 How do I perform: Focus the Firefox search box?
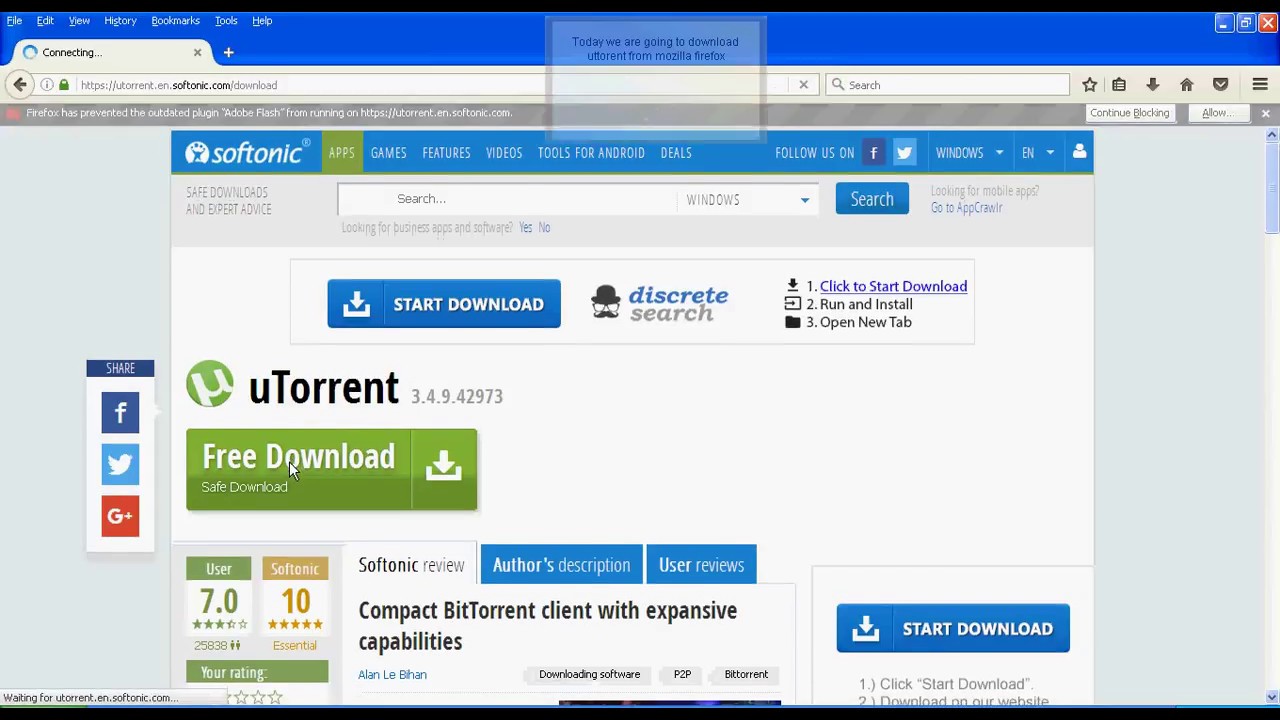(948, 85)
